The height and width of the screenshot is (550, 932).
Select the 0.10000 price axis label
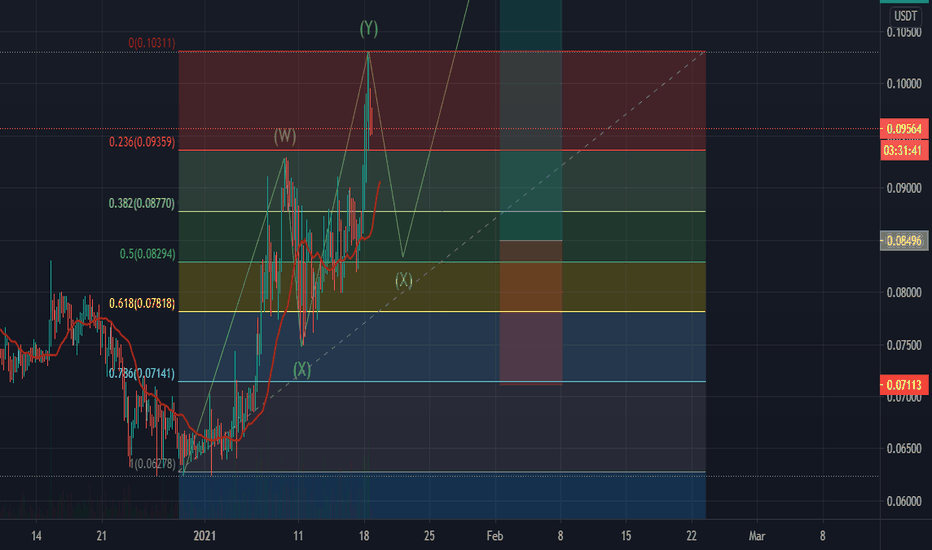coord(904,84)
